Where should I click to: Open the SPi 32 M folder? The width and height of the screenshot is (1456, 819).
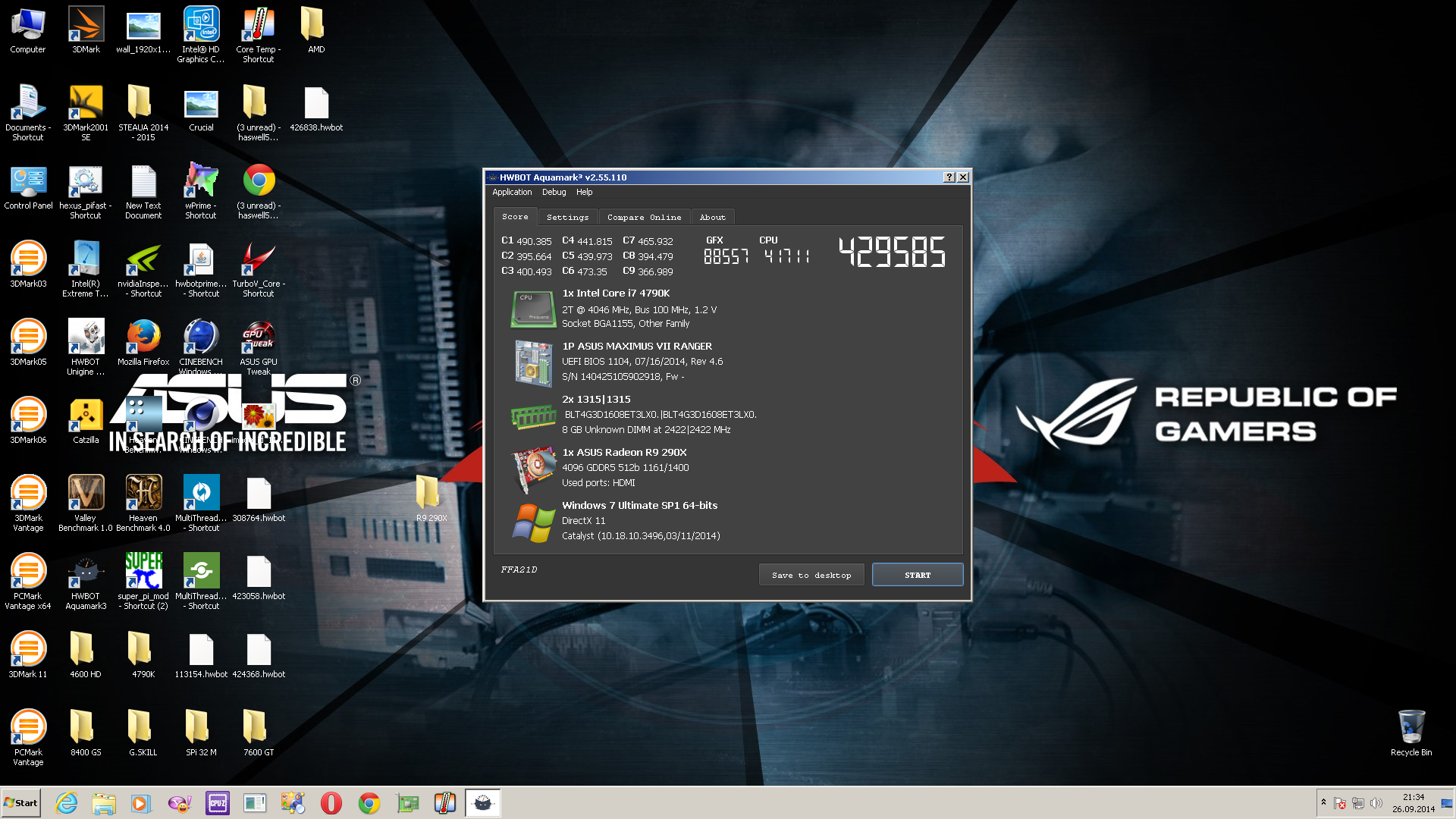pyautogui.click(x=201, y=733)
